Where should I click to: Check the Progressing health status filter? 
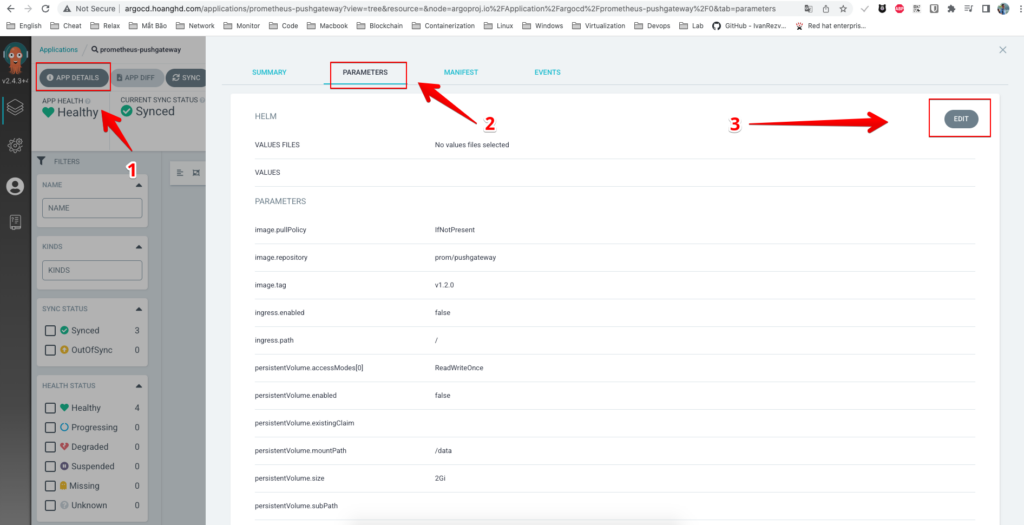pos(50,427)
